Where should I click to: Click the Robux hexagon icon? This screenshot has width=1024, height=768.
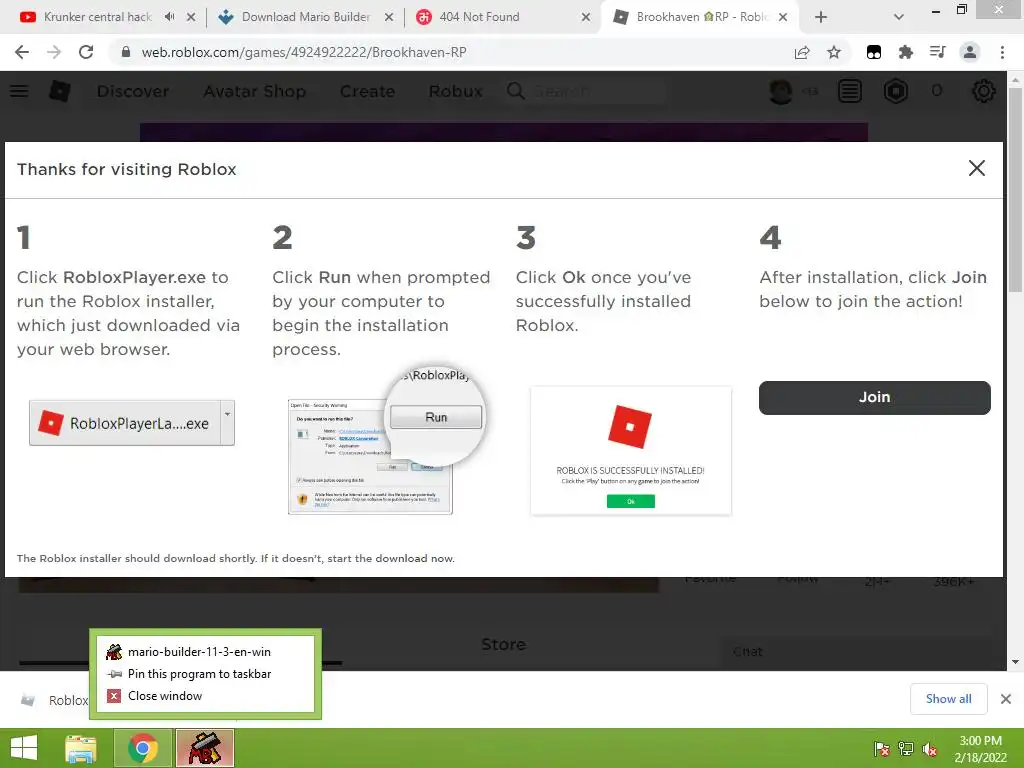[x=895, y=91]
